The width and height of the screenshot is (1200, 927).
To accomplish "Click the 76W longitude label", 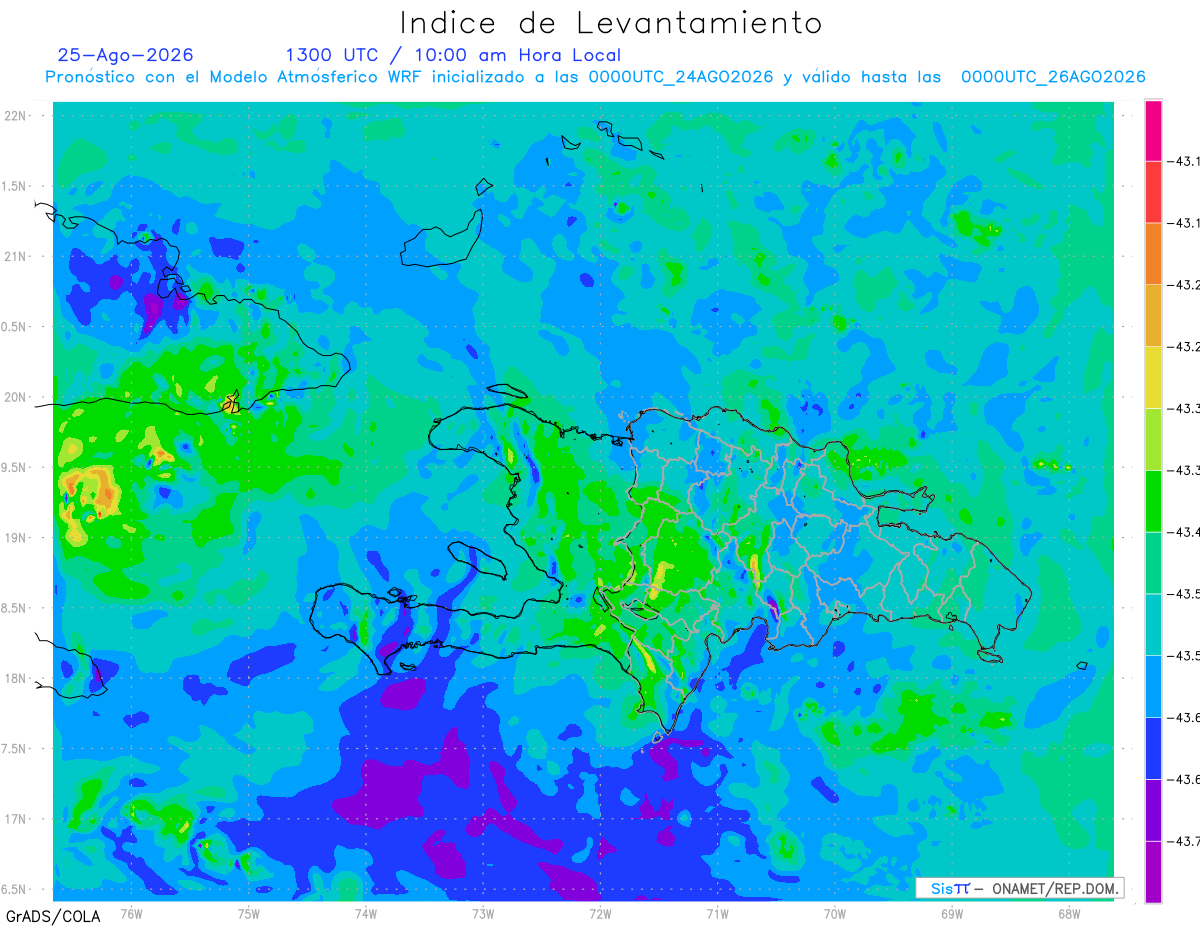I will 131,913.
